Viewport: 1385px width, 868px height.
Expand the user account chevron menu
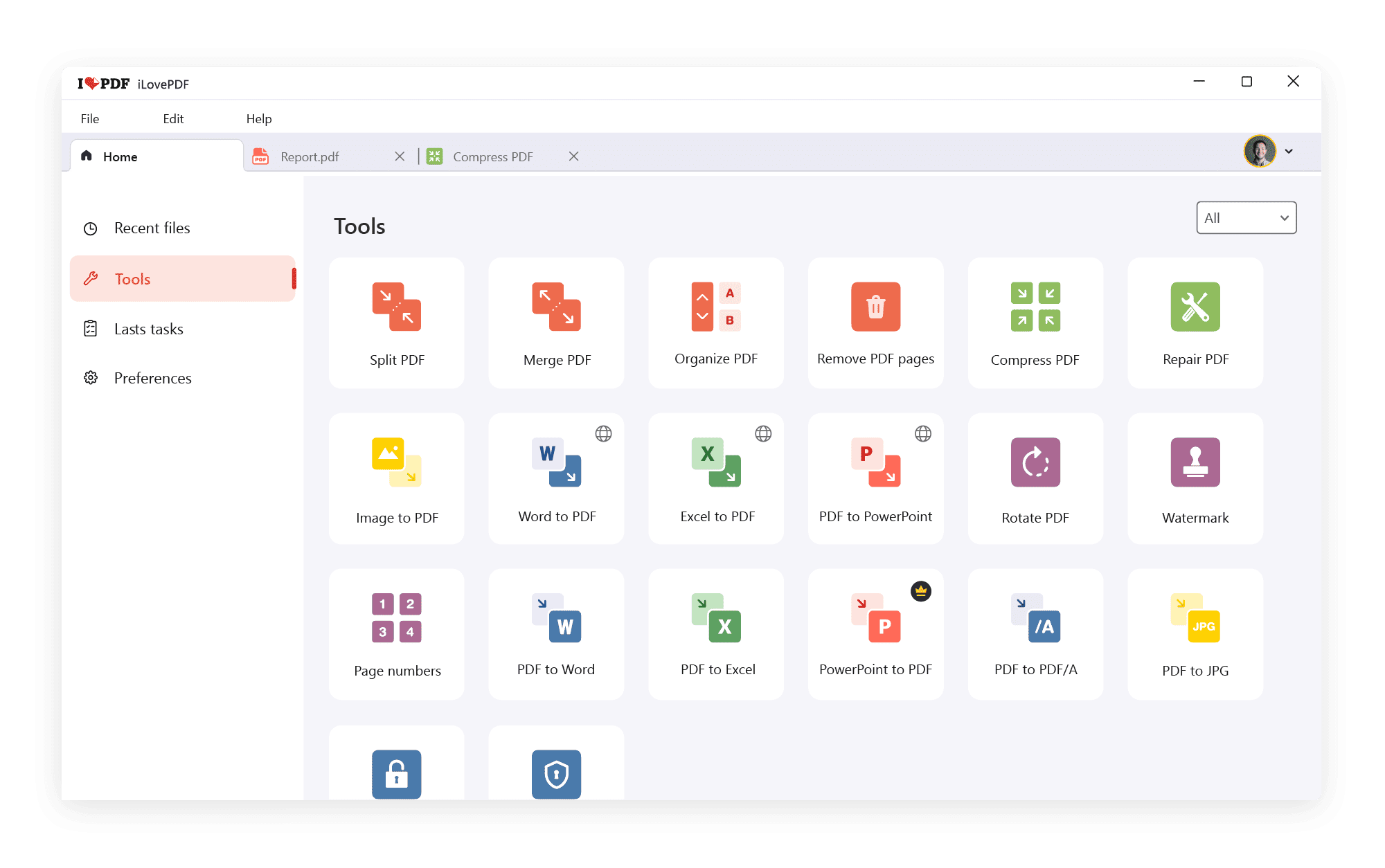tap(1289, 152)
